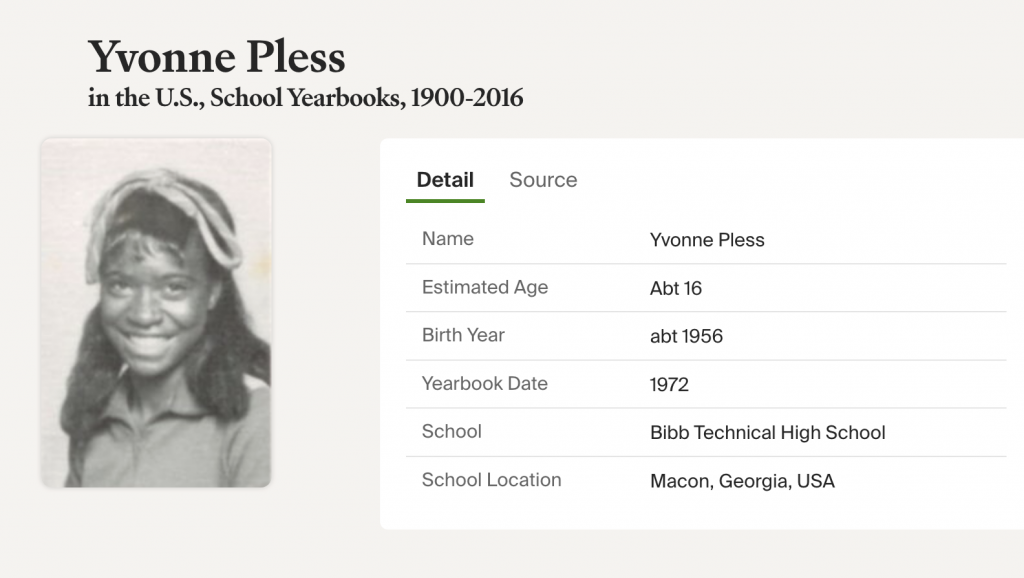1024x578 pixels.
Task: Select the '1972' yearbook date value
Action: pyautogui.click(x=669, y=384)
